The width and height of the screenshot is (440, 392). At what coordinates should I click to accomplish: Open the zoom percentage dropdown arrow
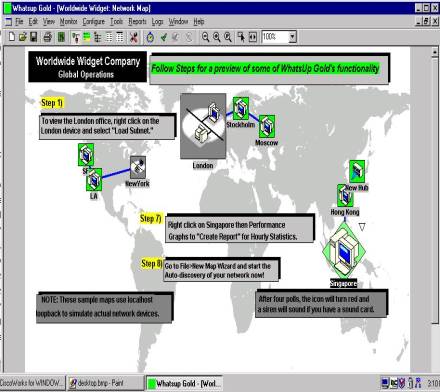[x=292, y=37]
